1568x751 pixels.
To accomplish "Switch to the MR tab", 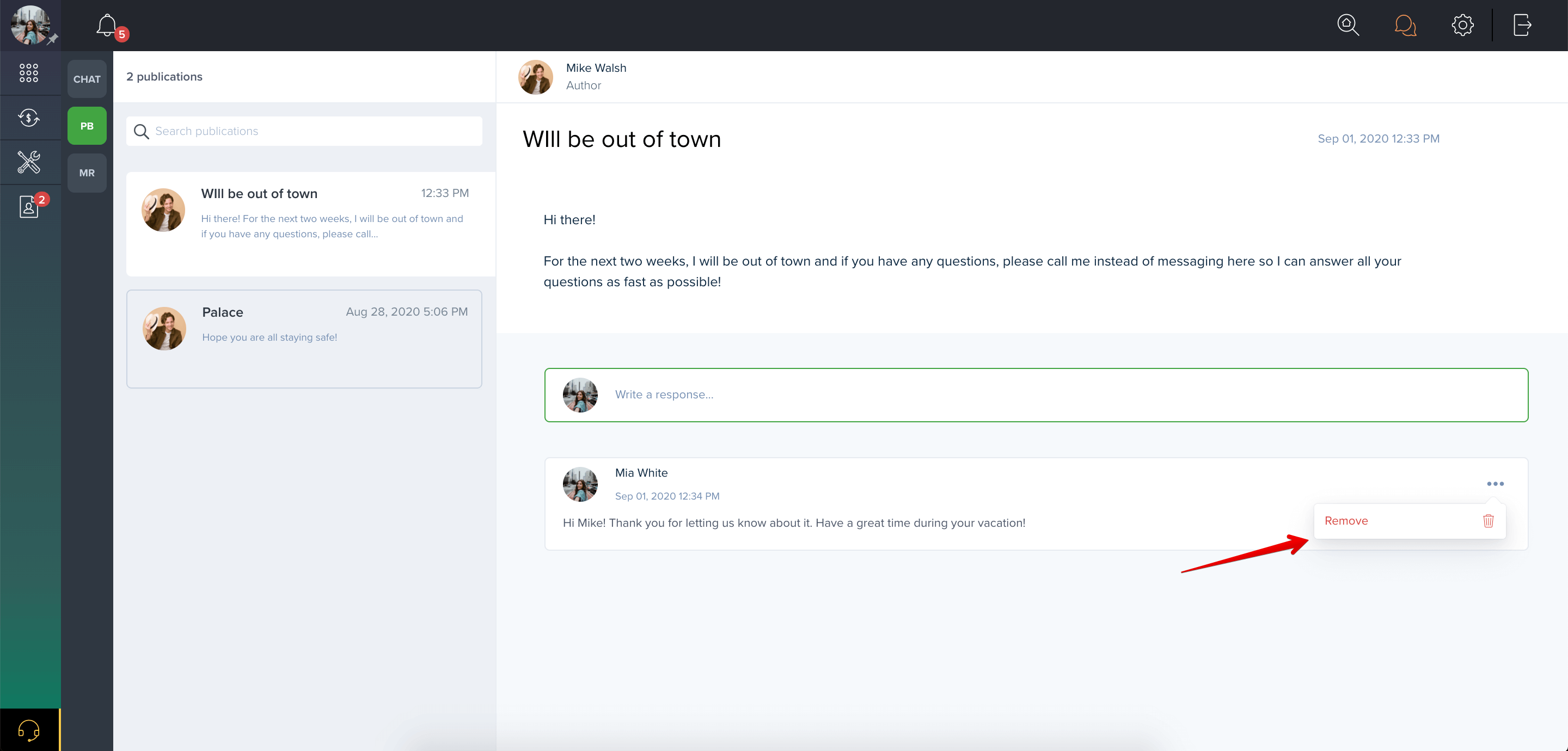I will point(87,173).
